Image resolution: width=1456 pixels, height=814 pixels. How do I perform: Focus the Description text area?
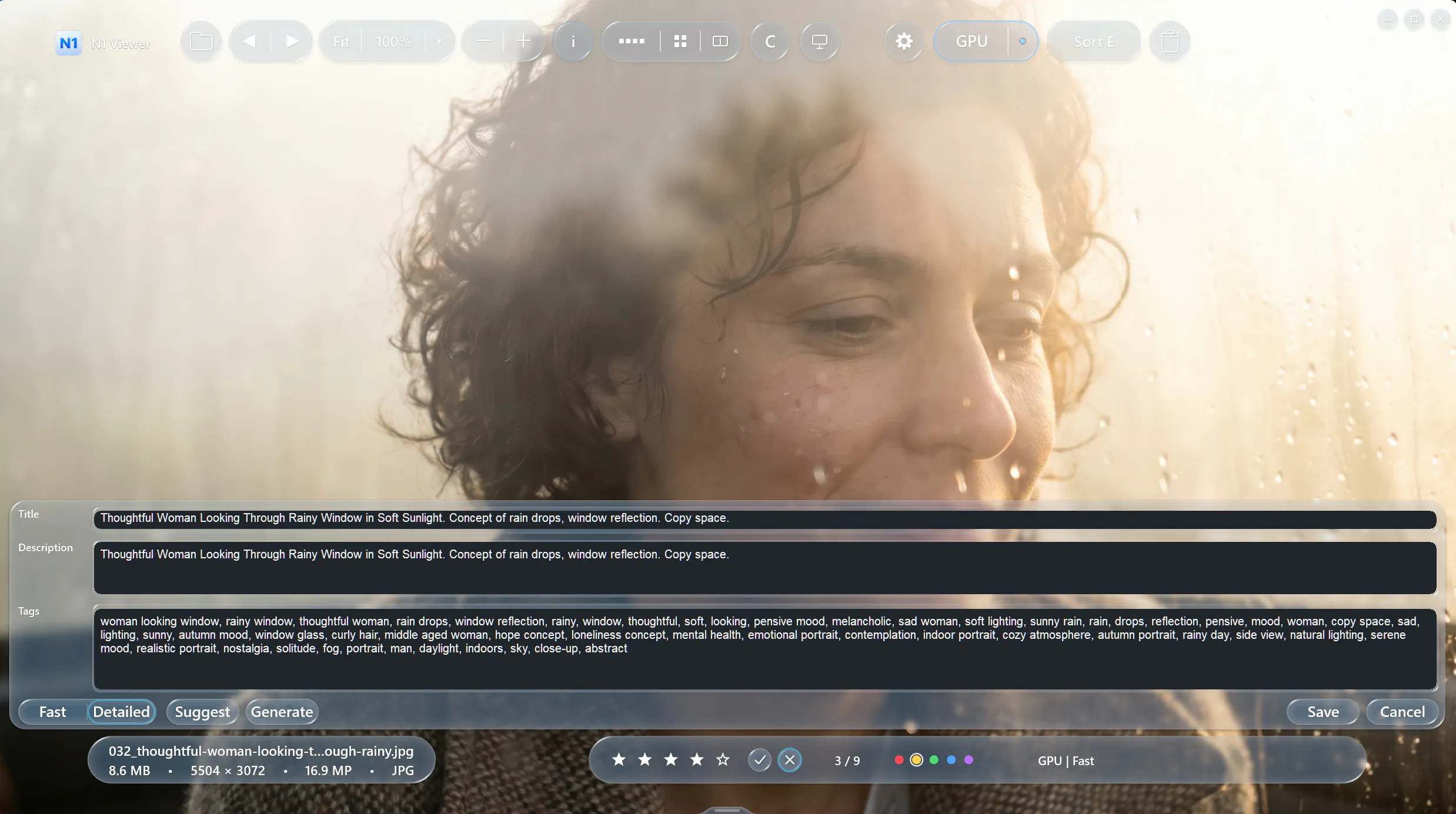764,568
